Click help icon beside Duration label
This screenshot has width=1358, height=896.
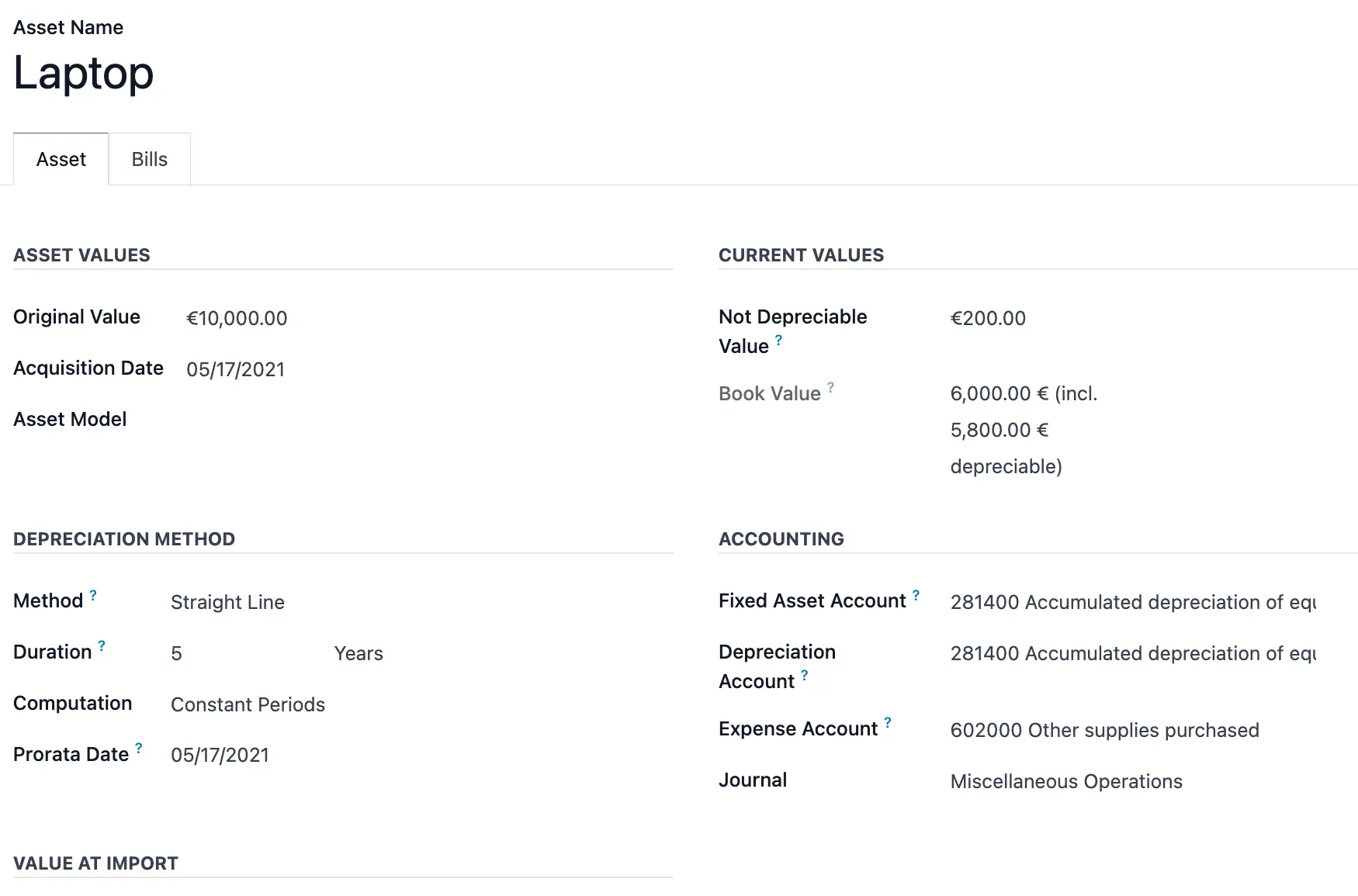click(x=102, y=645)
